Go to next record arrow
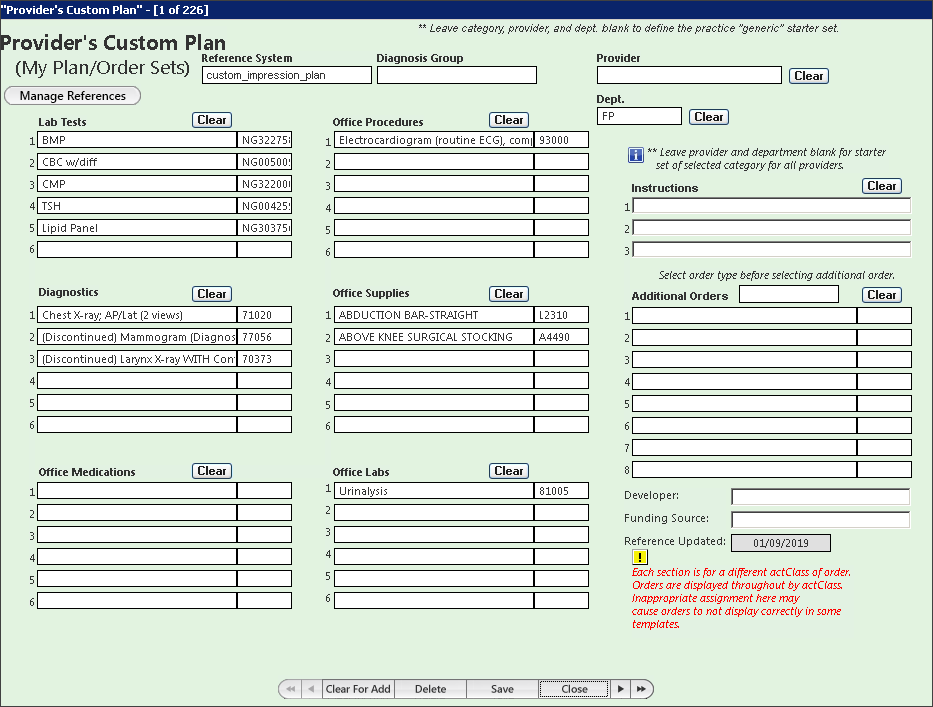933x707 pixels. pyautogui.click(x=621, y=689)
